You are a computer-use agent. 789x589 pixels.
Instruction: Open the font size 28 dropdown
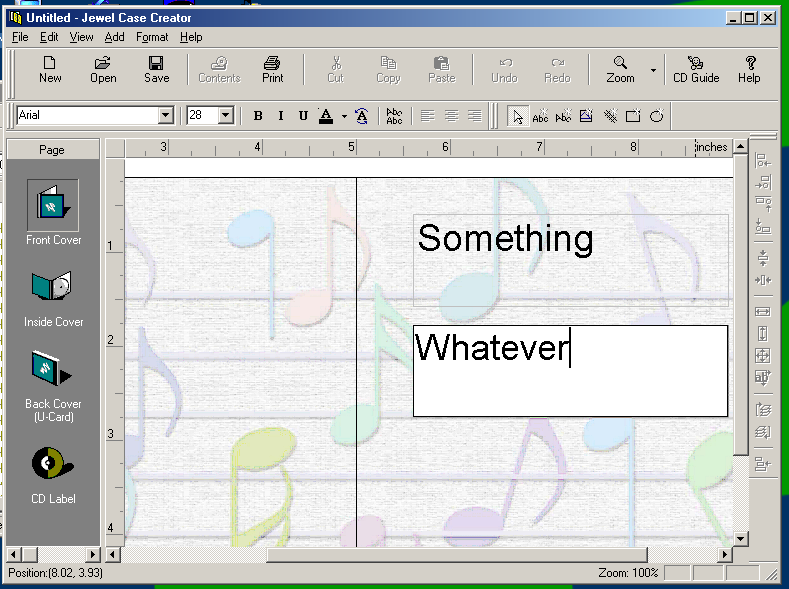pyautogui.click(x=225, y=116)
